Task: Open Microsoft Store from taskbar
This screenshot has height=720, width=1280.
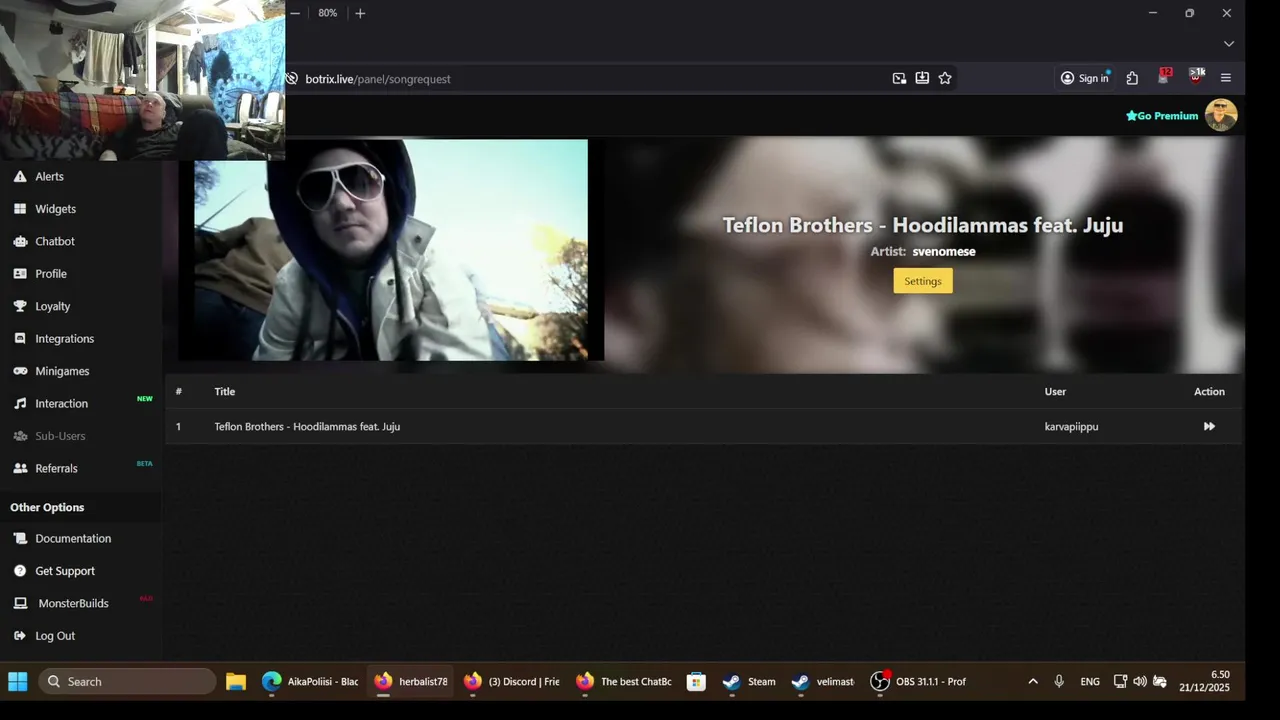Action: (x=696, y=682)
